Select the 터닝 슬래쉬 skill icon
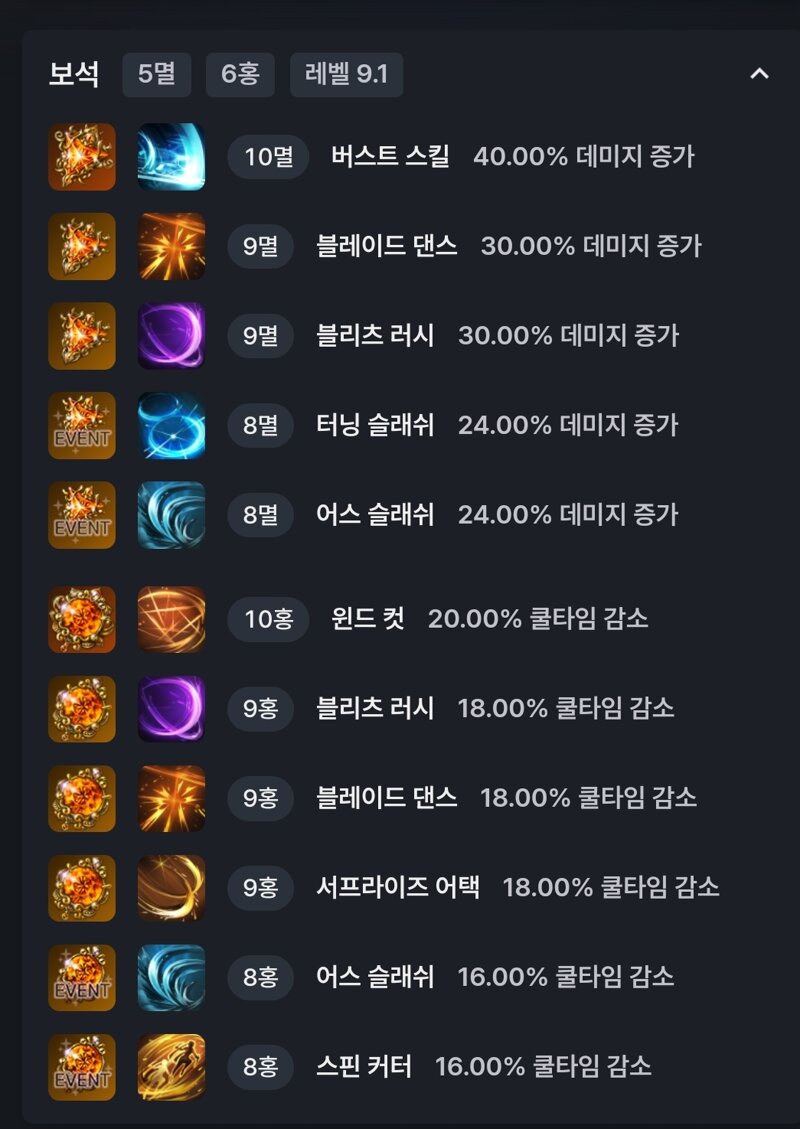The width and height of the screenshot is (800, 1129). tap(171, 426)
